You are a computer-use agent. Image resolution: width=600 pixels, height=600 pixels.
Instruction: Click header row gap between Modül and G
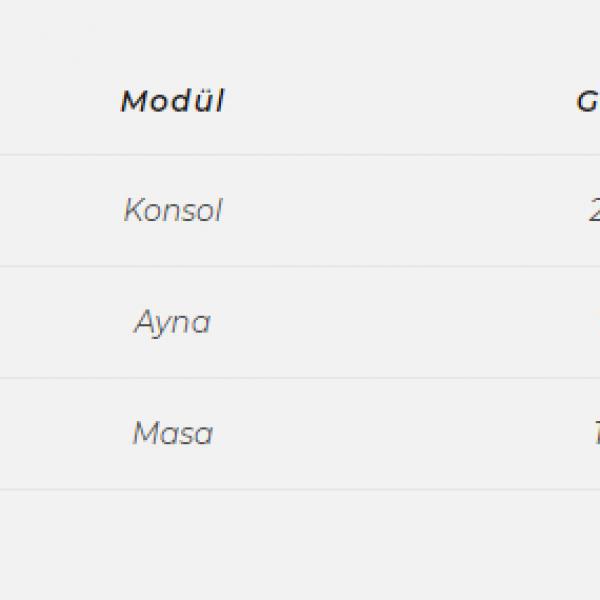(x=400, y=102)
